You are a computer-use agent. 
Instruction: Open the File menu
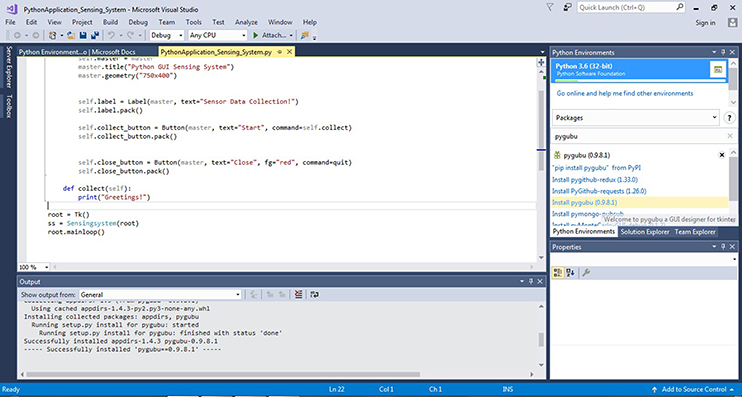[10, 22]
